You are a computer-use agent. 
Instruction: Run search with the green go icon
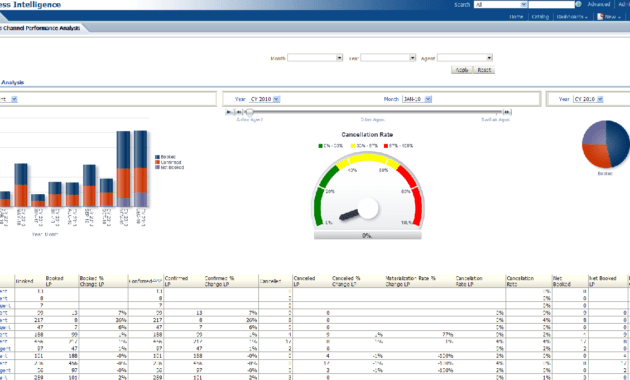pos(578,4)
